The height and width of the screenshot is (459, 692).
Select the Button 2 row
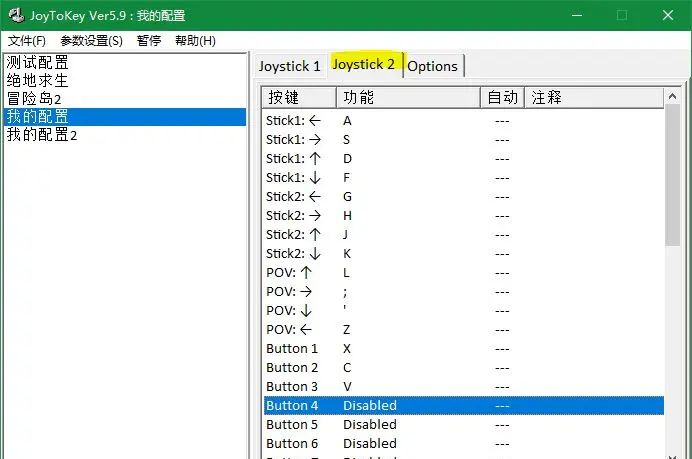[464, 368]
